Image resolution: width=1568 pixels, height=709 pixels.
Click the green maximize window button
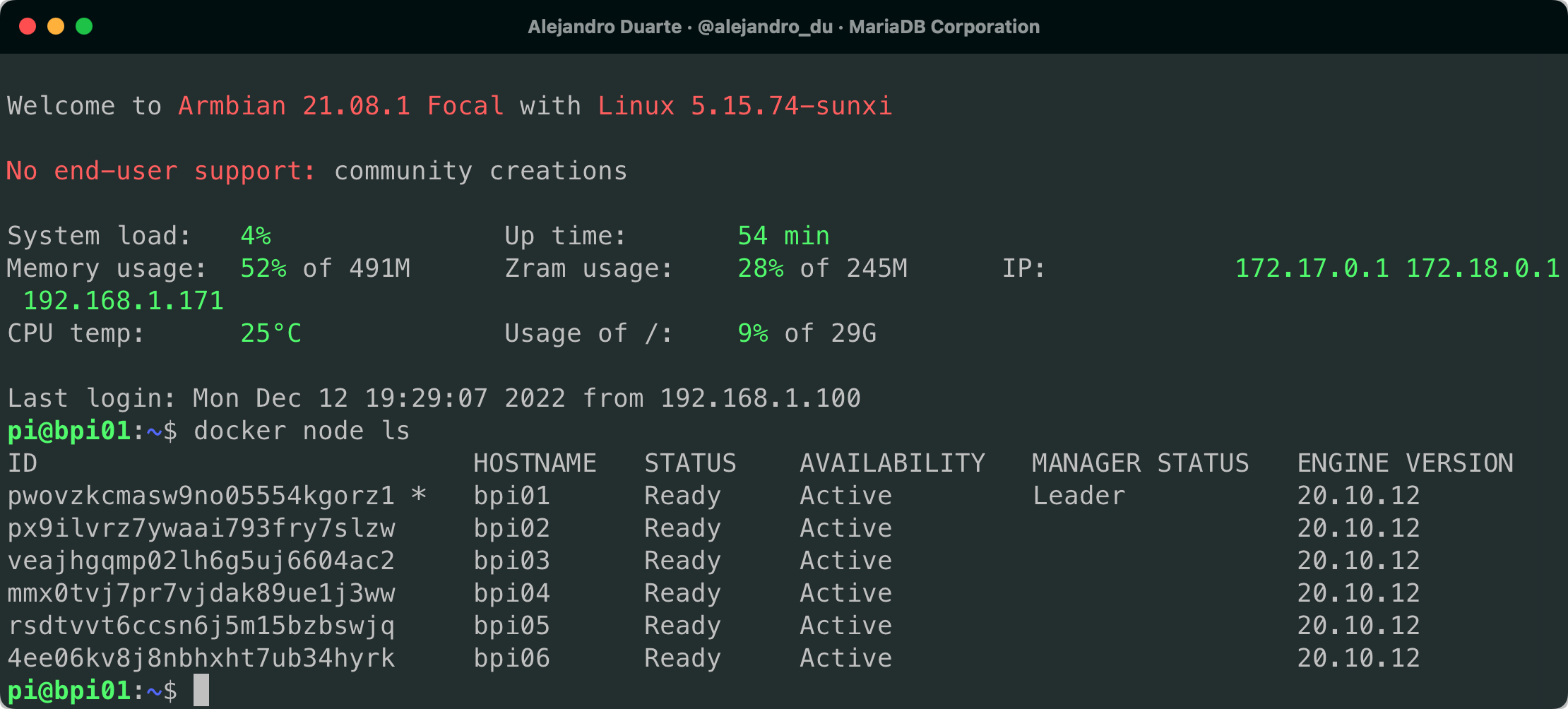coord(84,27)
